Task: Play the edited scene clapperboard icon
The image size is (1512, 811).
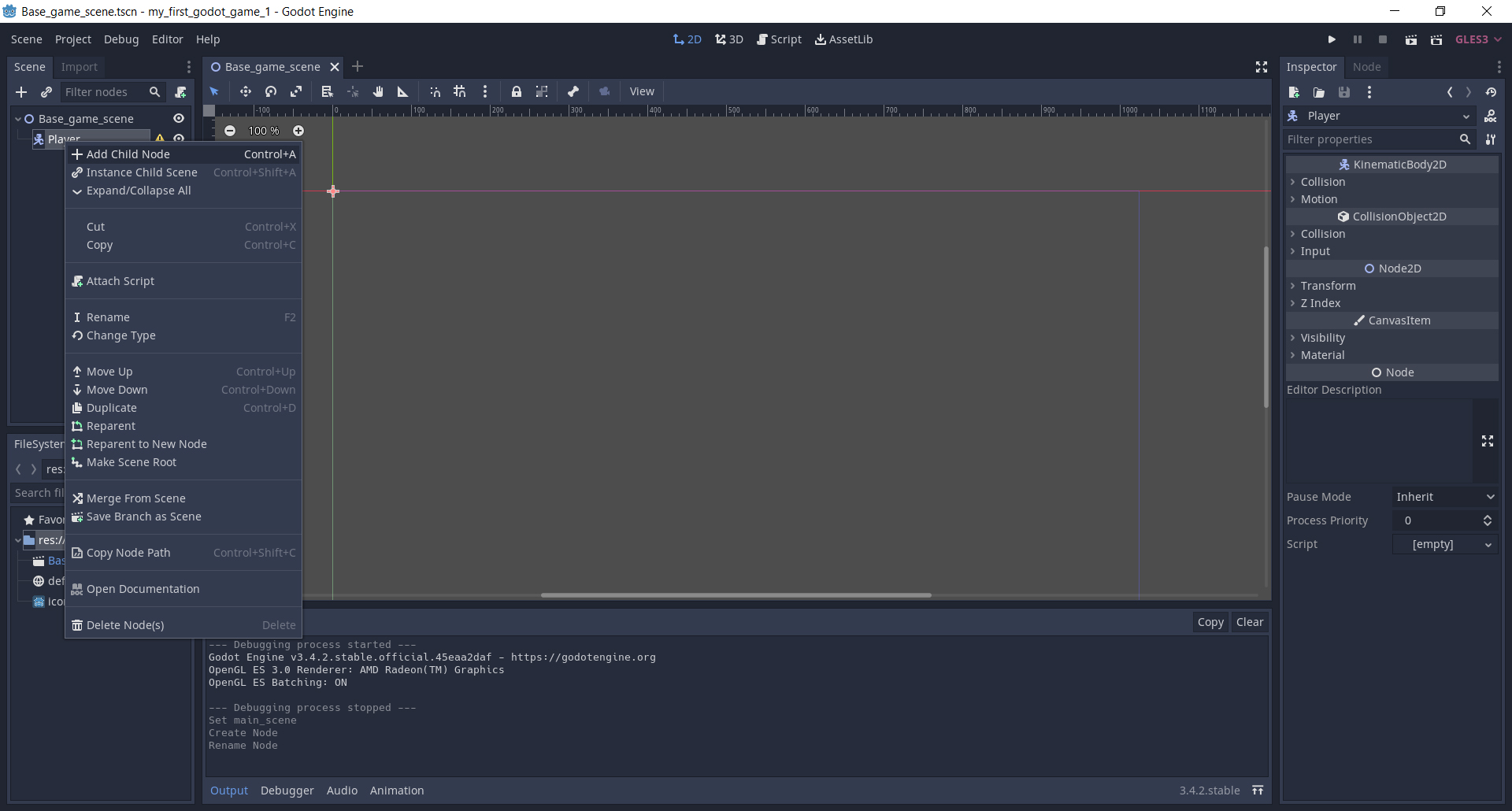Action: 1411,39
